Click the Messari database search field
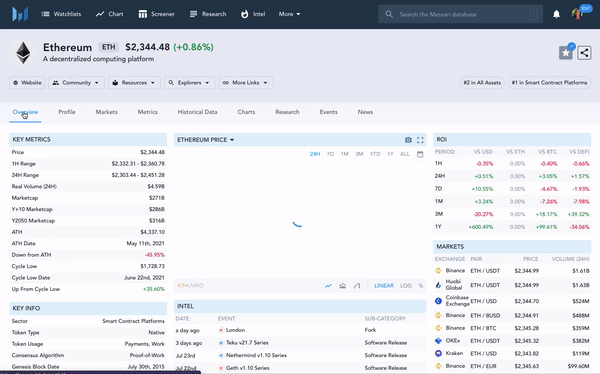The width and height of the screenshot is (600, 374). click(x=460, y=14)
